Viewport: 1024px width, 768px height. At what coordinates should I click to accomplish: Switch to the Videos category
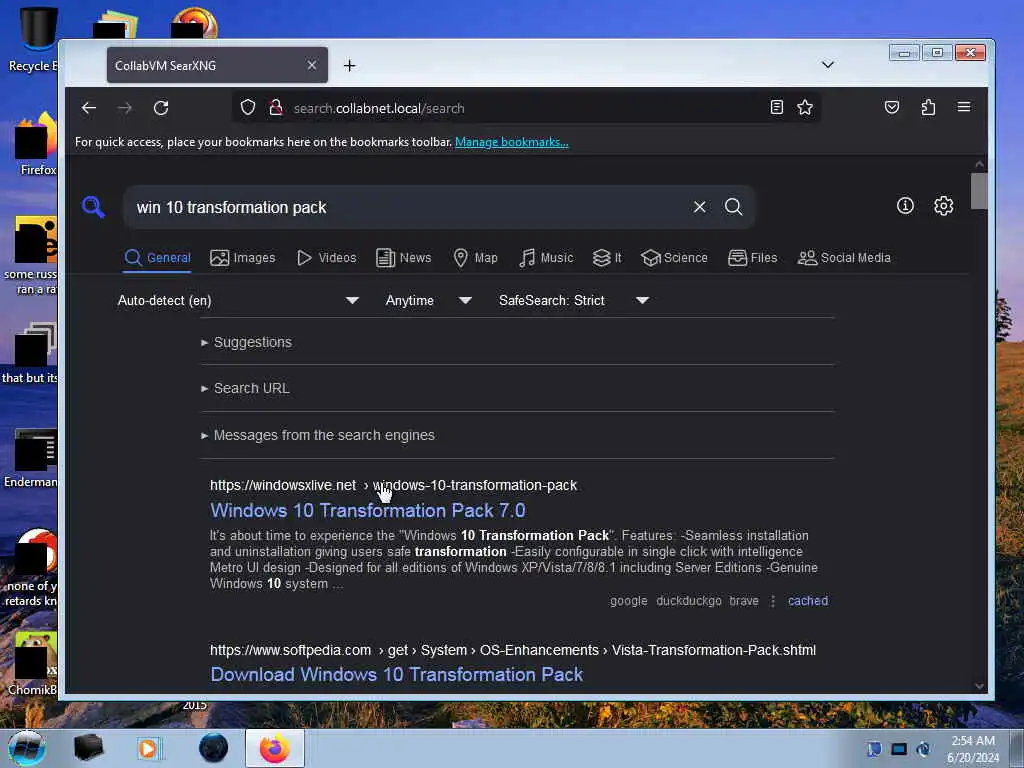click(x=327, y=257)
